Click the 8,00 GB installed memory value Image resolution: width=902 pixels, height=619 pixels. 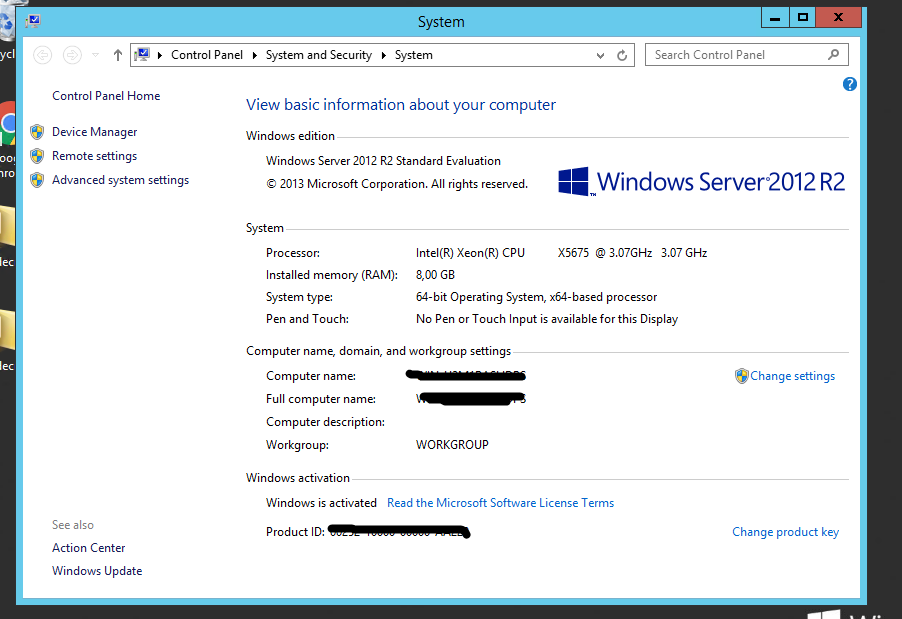[435, 275]
